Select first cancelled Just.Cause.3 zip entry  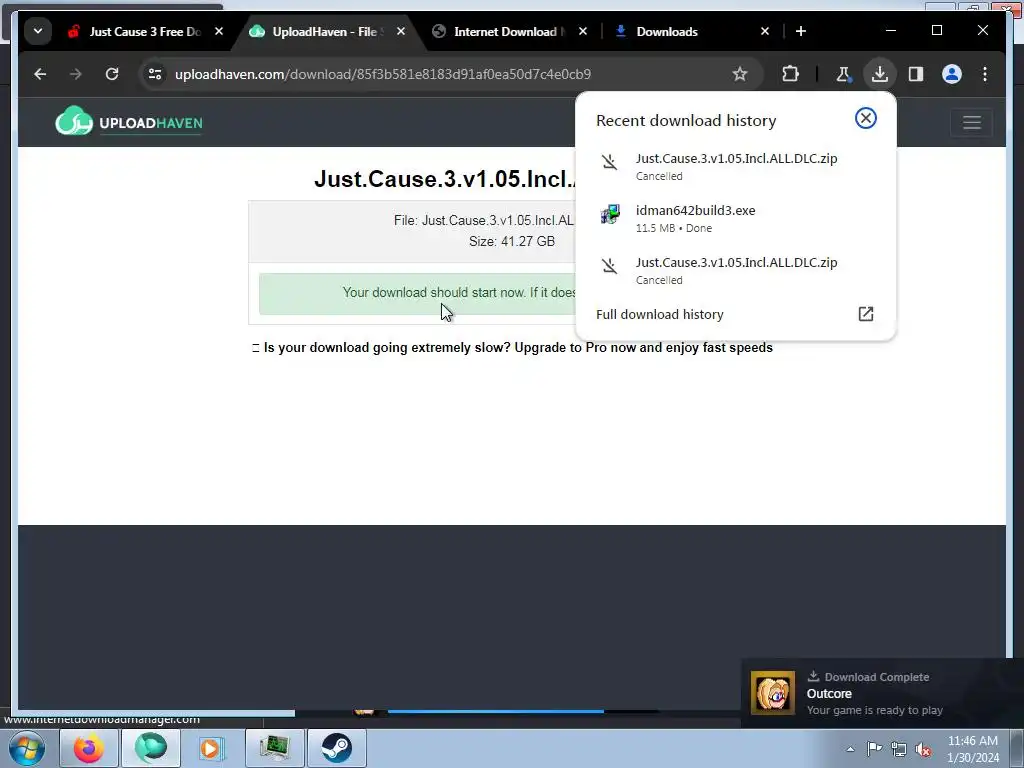(735, 166)
